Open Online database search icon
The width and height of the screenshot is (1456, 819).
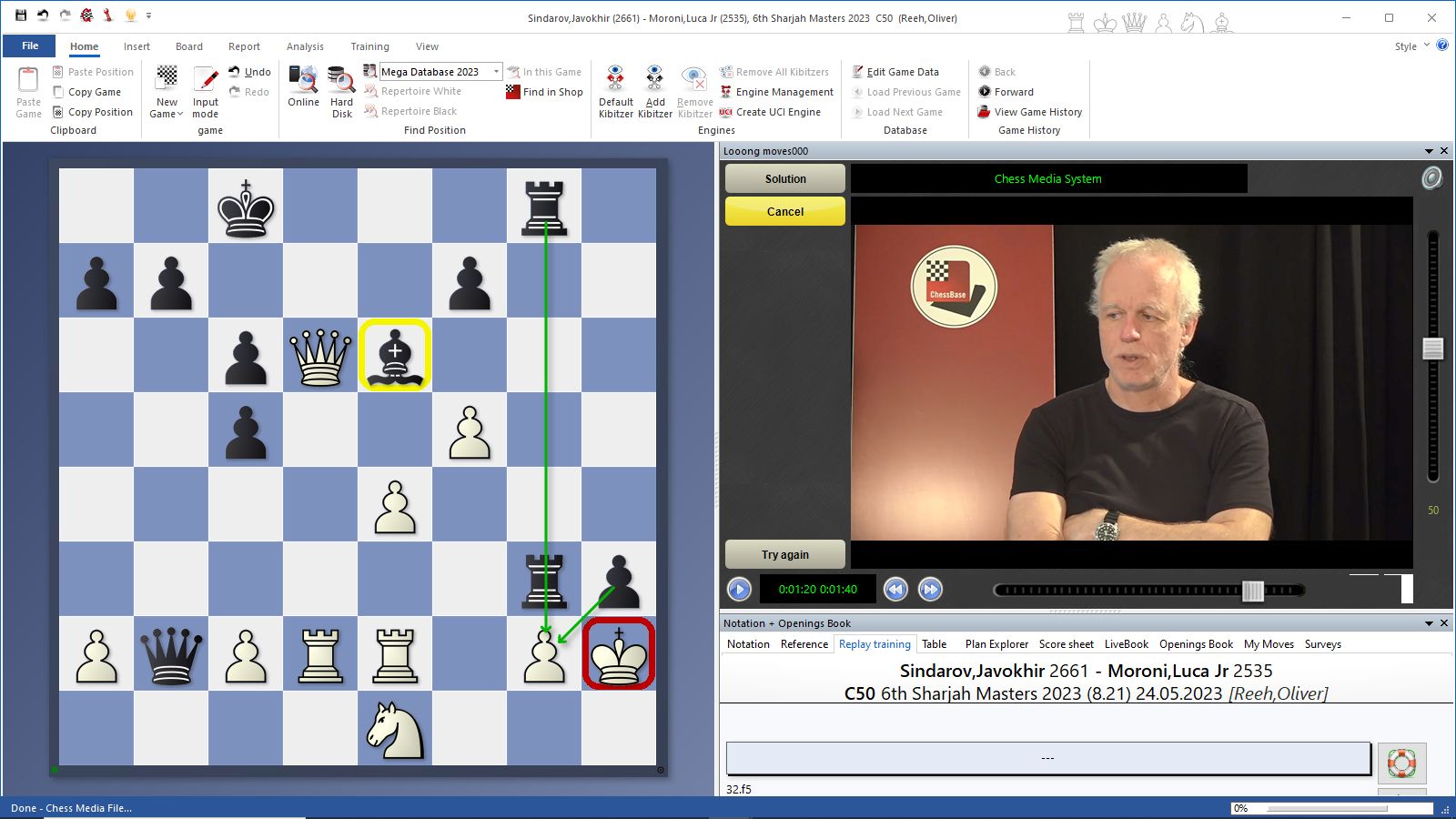tap(303, 80)
